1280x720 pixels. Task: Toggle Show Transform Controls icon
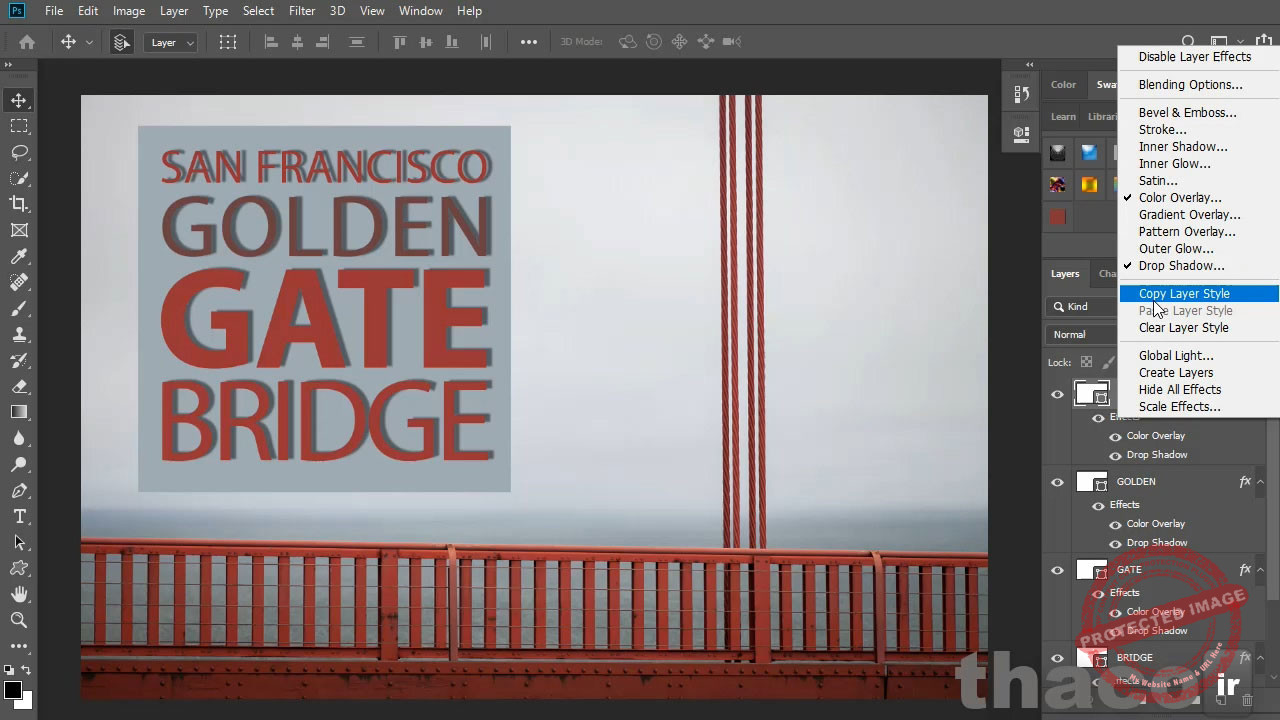228,42
